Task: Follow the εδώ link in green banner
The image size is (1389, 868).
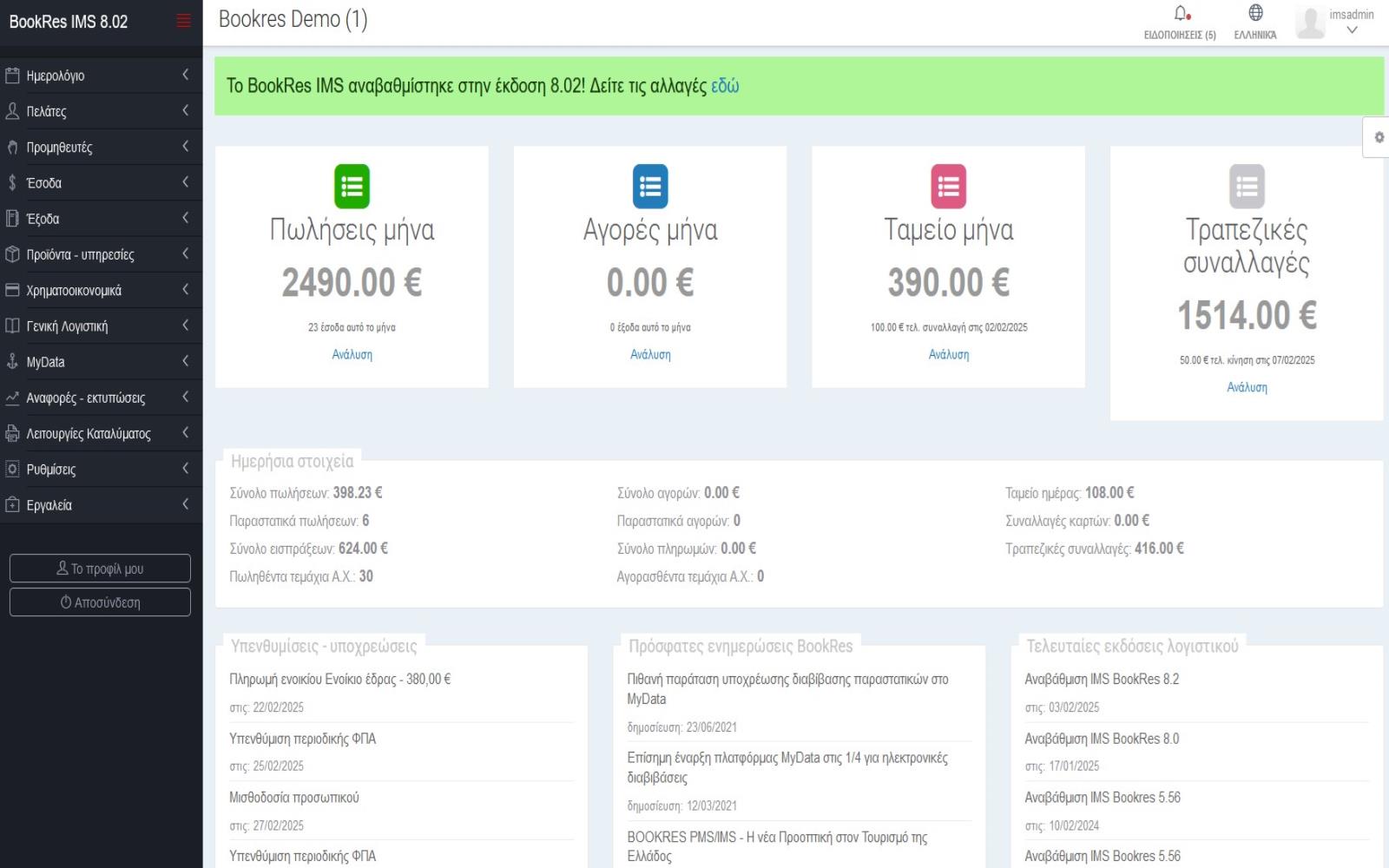Action: pyautogui.click(x=725, y=86)
